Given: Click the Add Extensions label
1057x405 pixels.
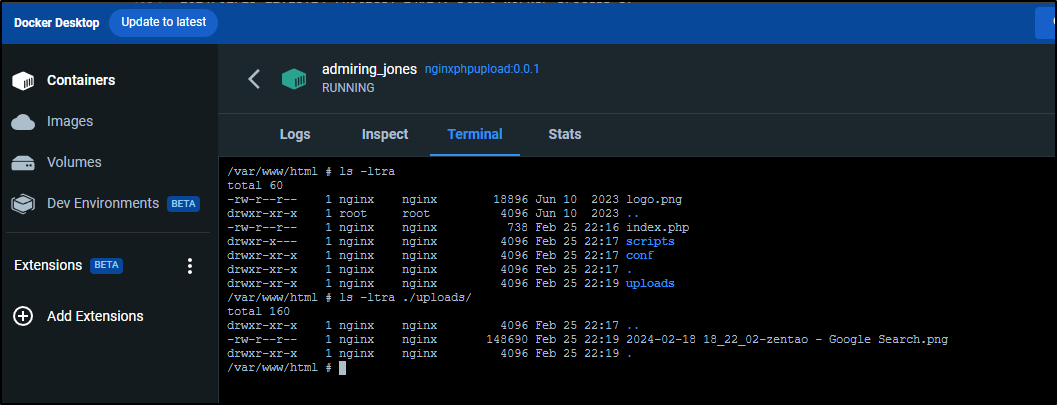Looking at the screenshot, I should (95, 316).
